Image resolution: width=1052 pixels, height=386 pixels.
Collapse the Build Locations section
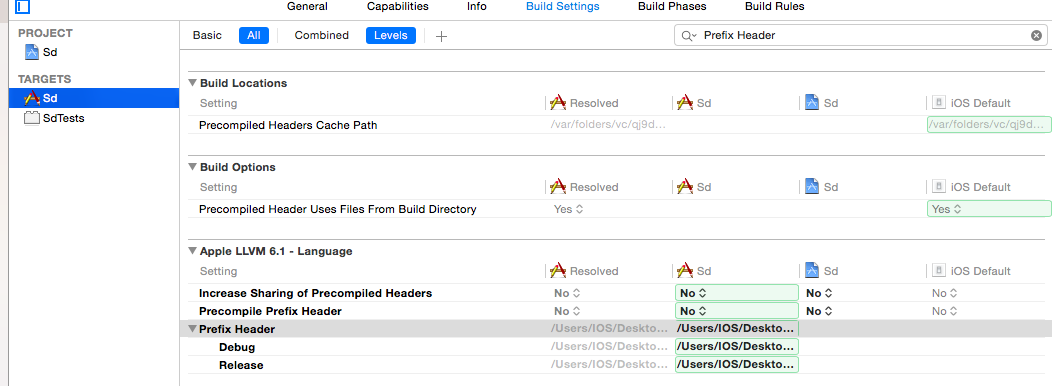(x=193, y=83)
